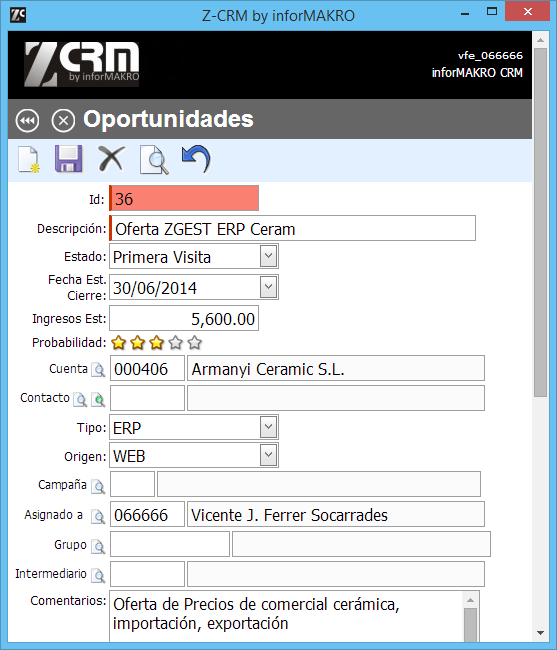Image resolution: width=557 pixels, height=650 pixels.
Task: Click the empty Intermediario name field
Action: point(336,574)
